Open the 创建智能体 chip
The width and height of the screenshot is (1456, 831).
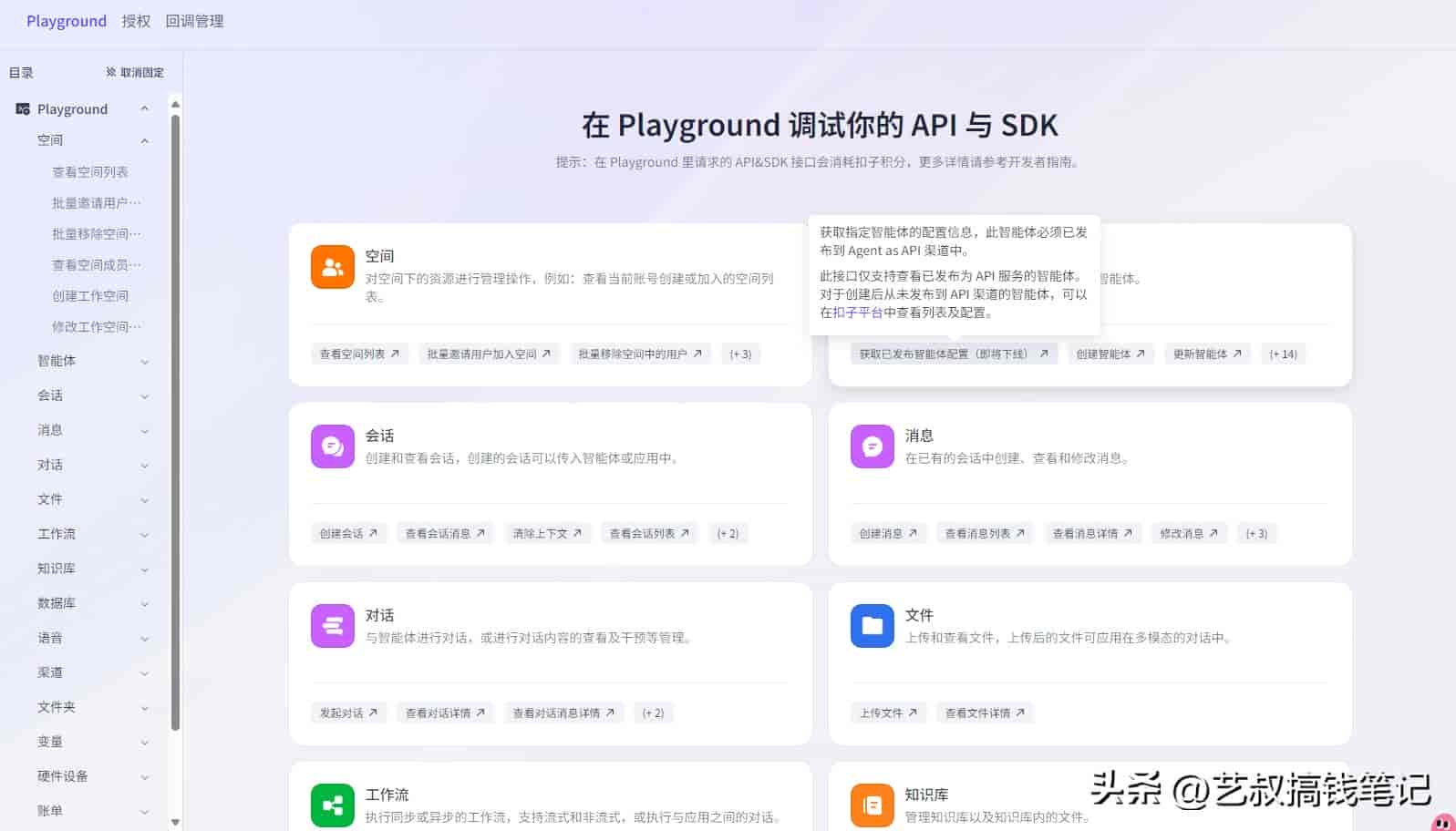pos(1110,354)
